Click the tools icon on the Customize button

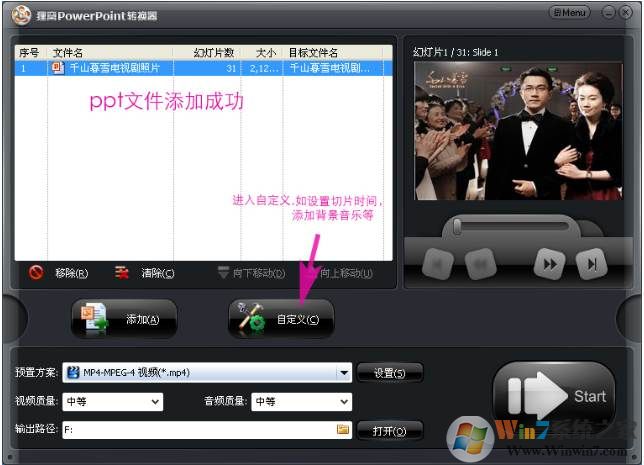tap(251, 318)
